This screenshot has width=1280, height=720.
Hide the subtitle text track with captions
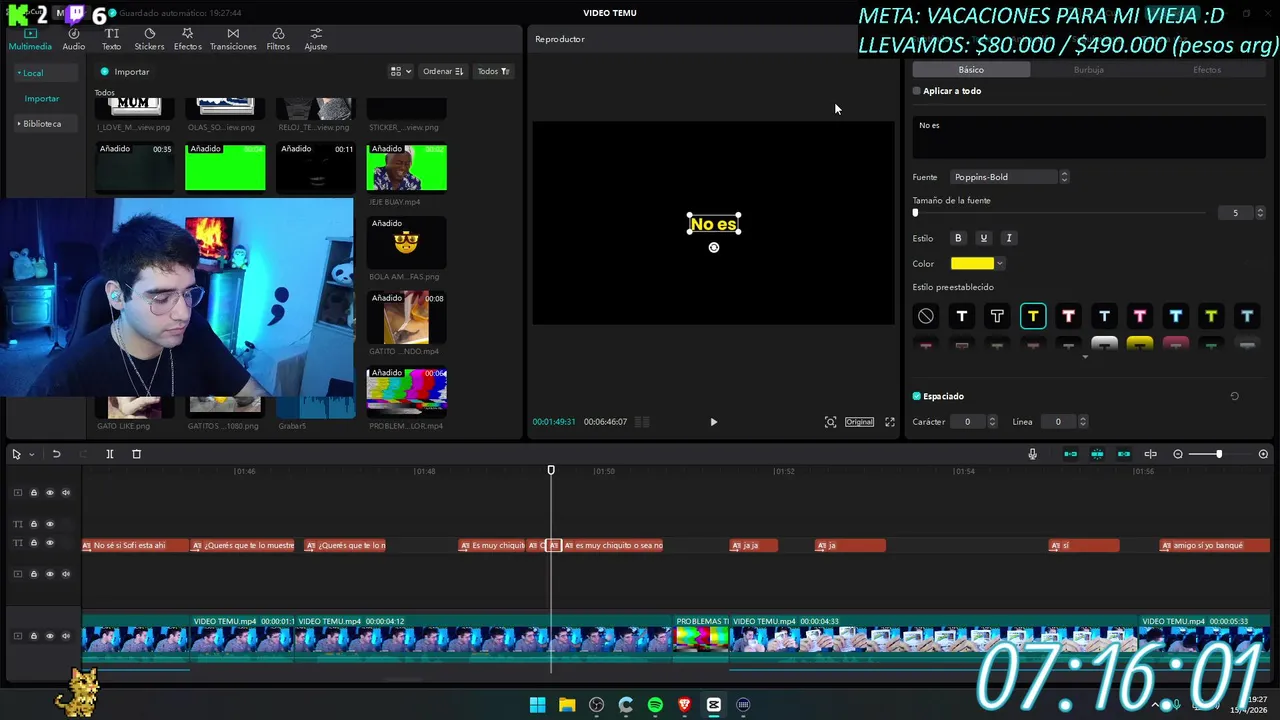pos(50,543)
